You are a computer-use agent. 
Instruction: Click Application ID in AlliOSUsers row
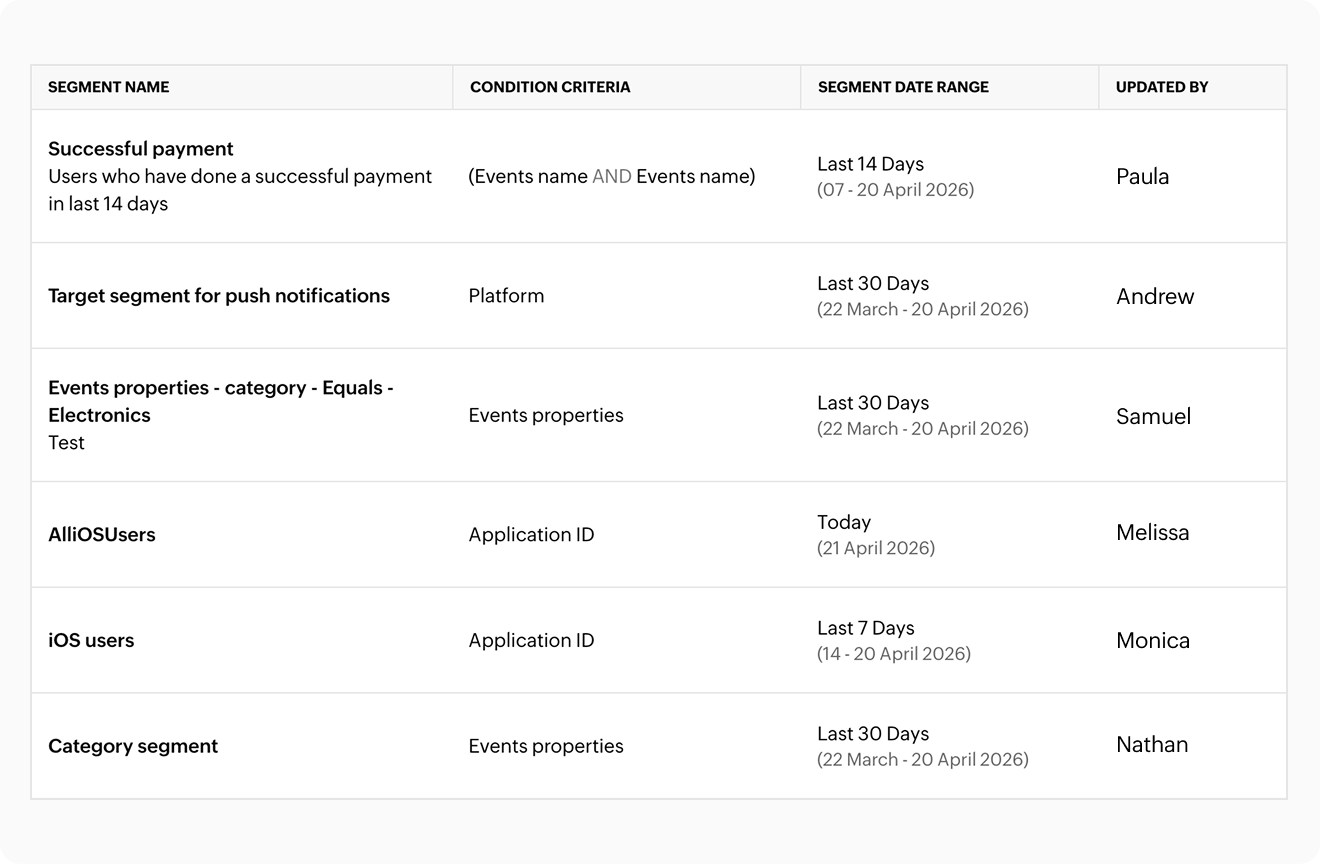(531, 535)
